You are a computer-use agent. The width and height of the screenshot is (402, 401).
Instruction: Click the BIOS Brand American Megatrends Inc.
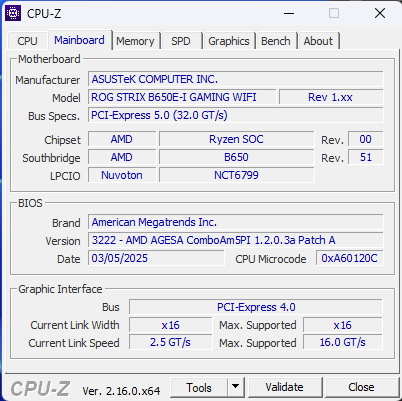[236, 222]
